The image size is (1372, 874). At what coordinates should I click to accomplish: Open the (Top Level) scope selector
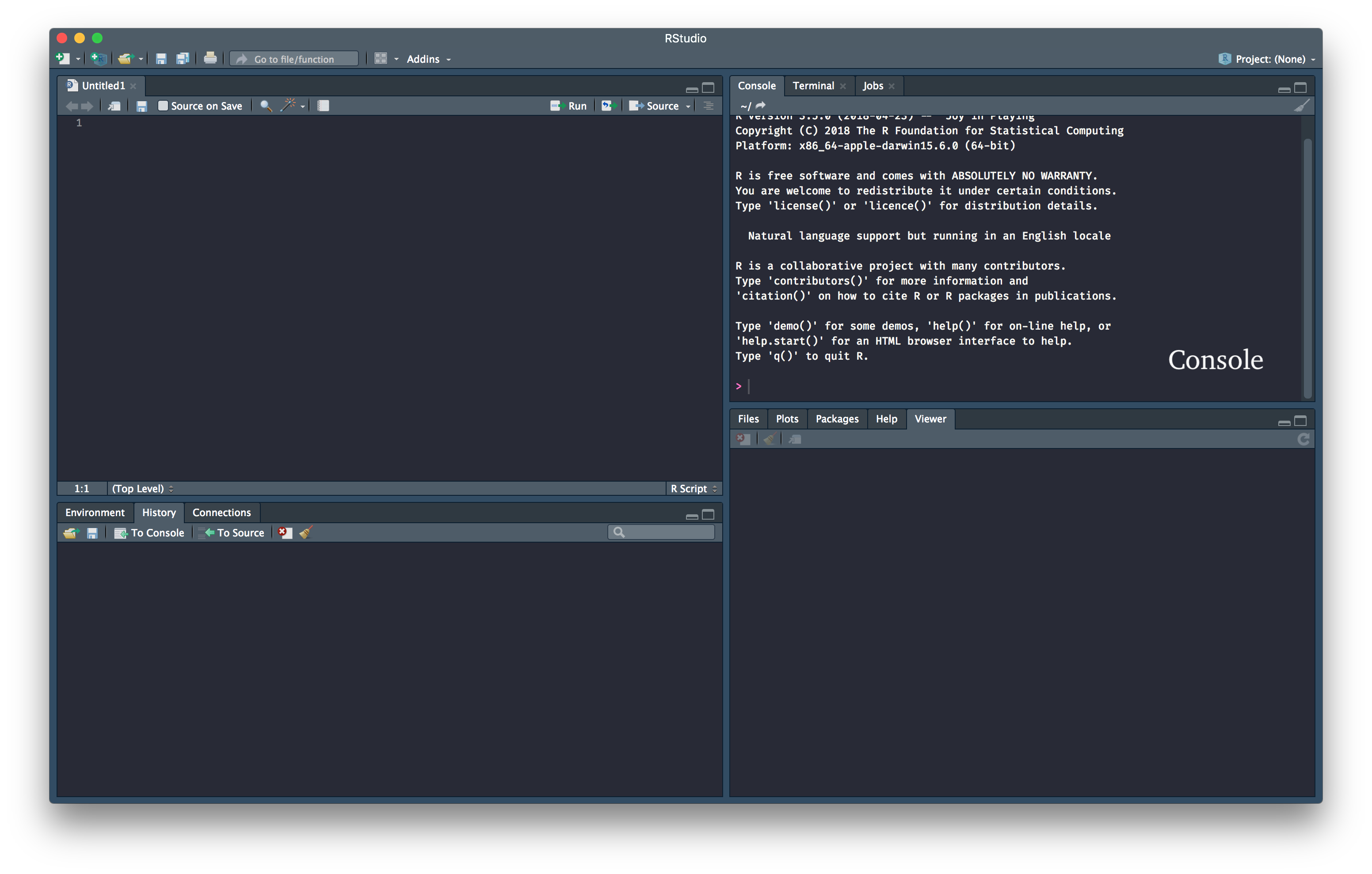142,488
